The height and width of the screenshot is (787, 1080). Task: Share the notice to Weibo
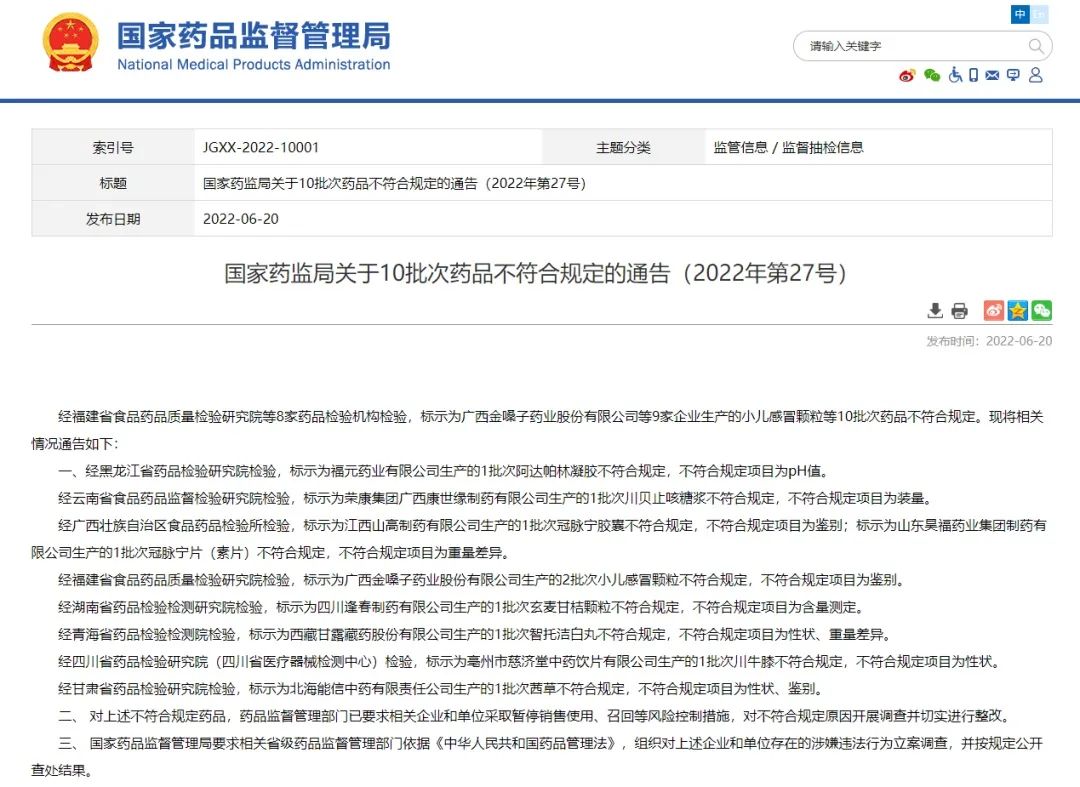point(993,310)
